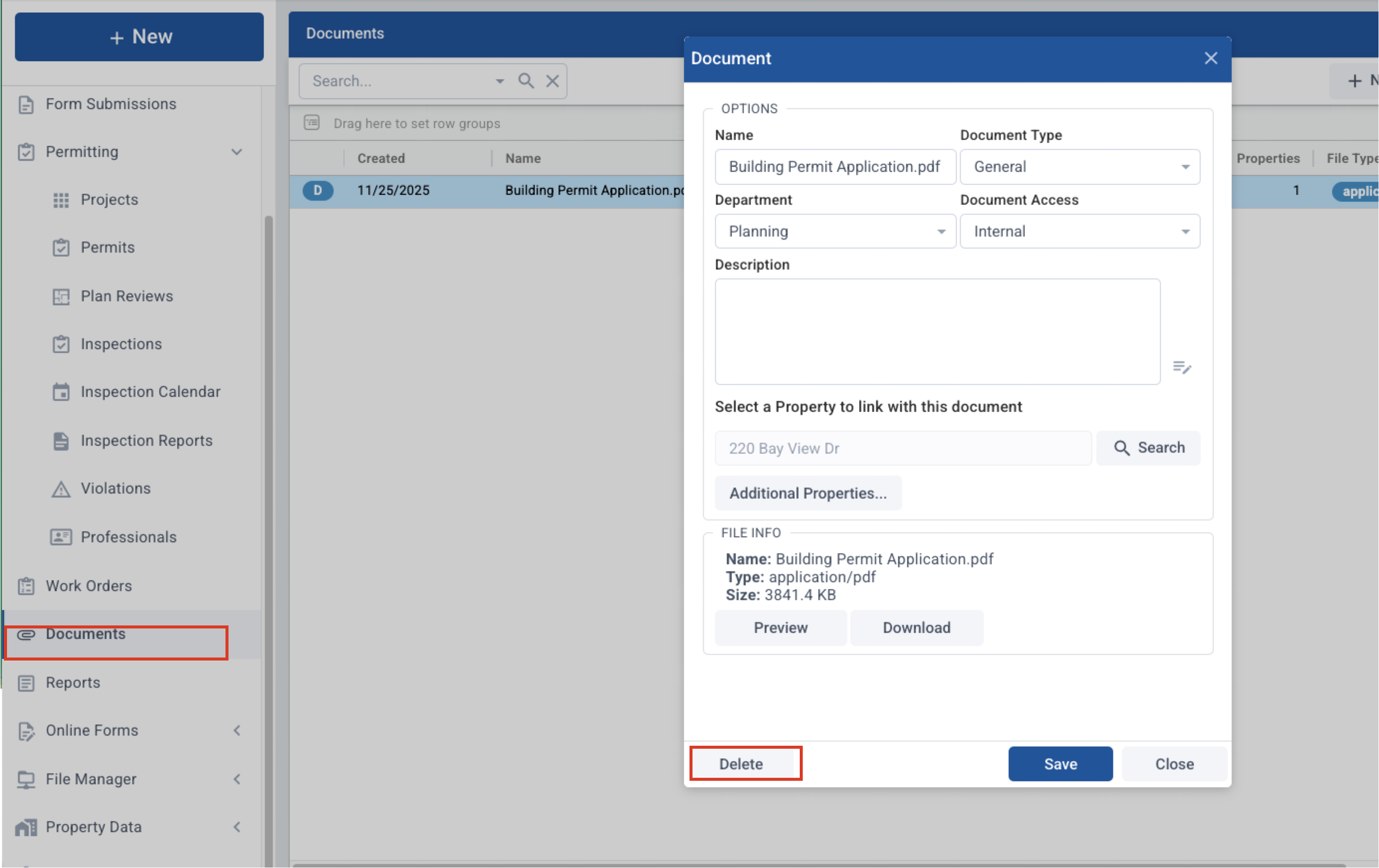This screenshot has width=1379, height=868.
Task: Click the blue D badge on document row
Action: click(x=317, y=190)
